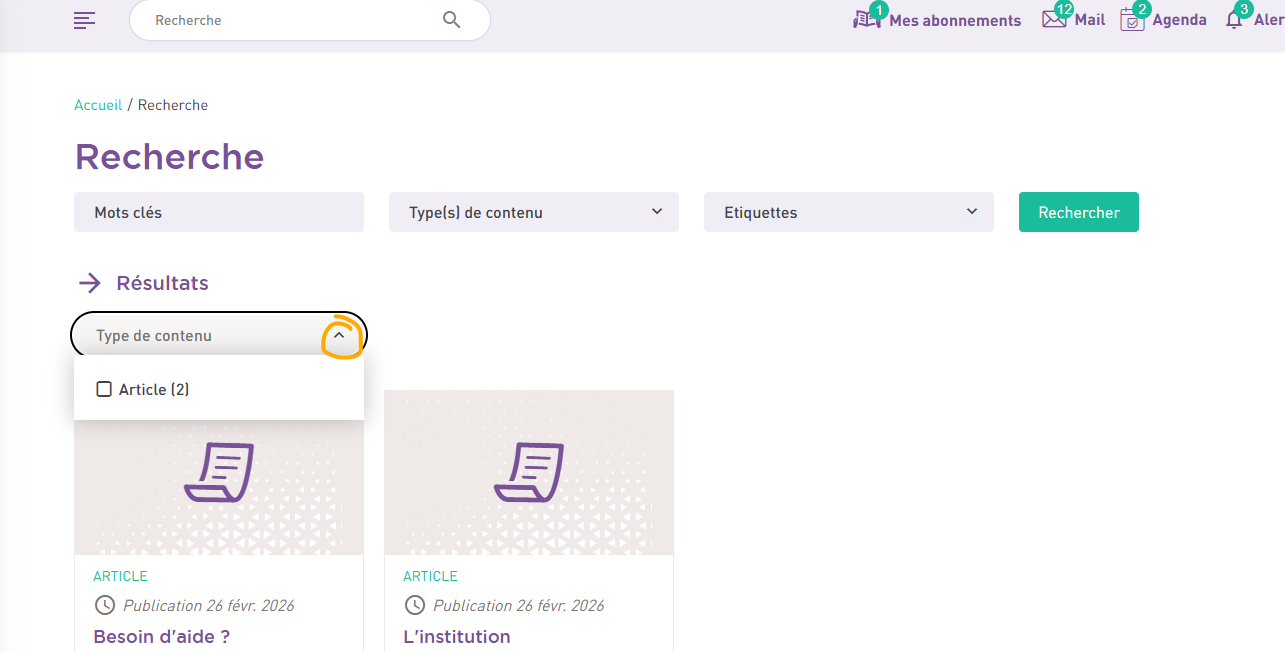Viewport: 1285px width, 652px height.
Task: Go to Accueil breadcrumb link
Action: click(x=98, y=105)
